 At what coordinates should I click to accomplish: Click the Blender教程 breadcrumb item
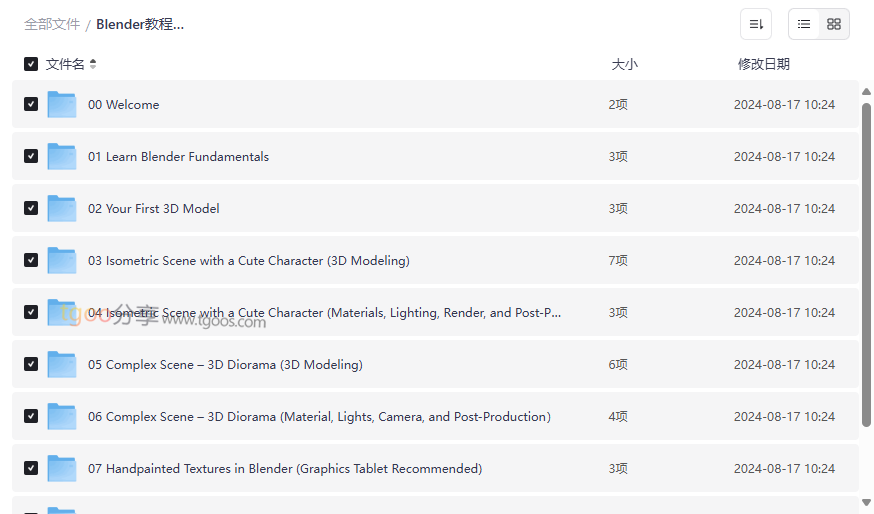pos(140,24)
